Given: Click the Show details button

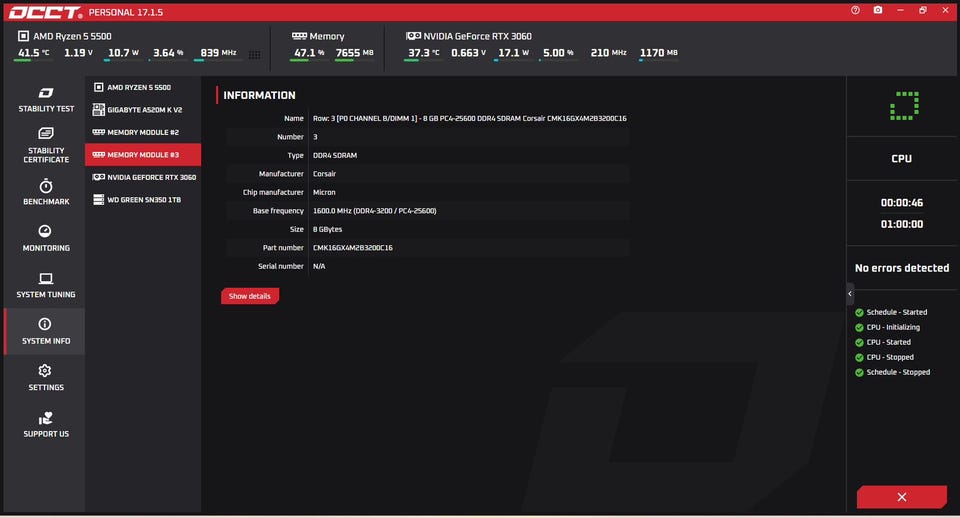Looking at the screenshot, I should (x=250, y=296).
